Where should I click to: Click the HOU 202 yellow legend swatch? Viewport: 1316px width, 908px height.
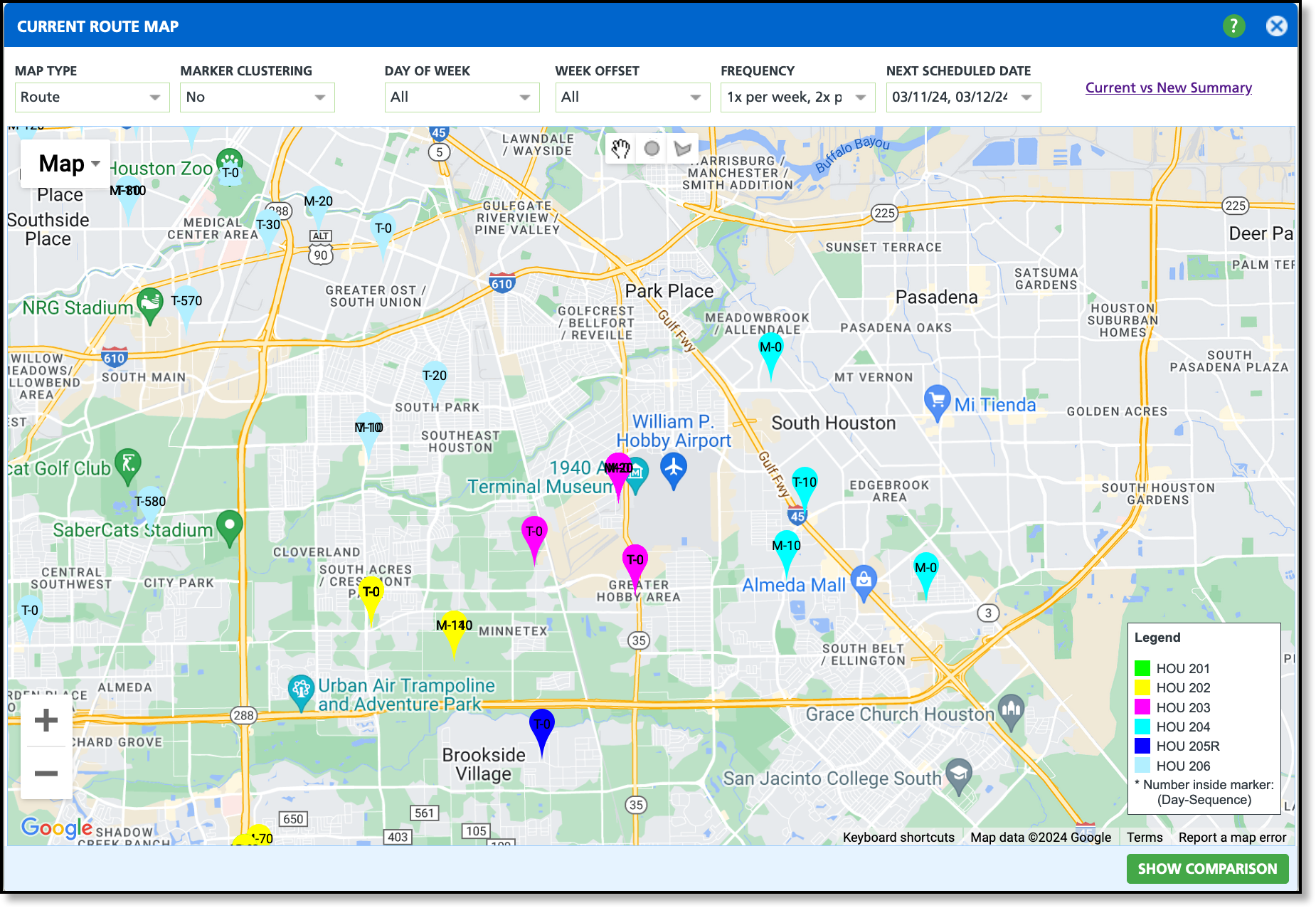click(x=1142, y=687)
